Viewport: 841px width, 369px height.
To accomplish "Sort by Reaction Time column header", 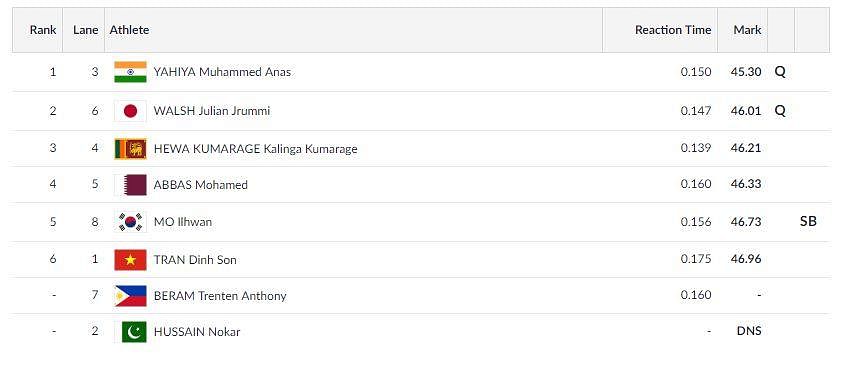I will 673,30.
